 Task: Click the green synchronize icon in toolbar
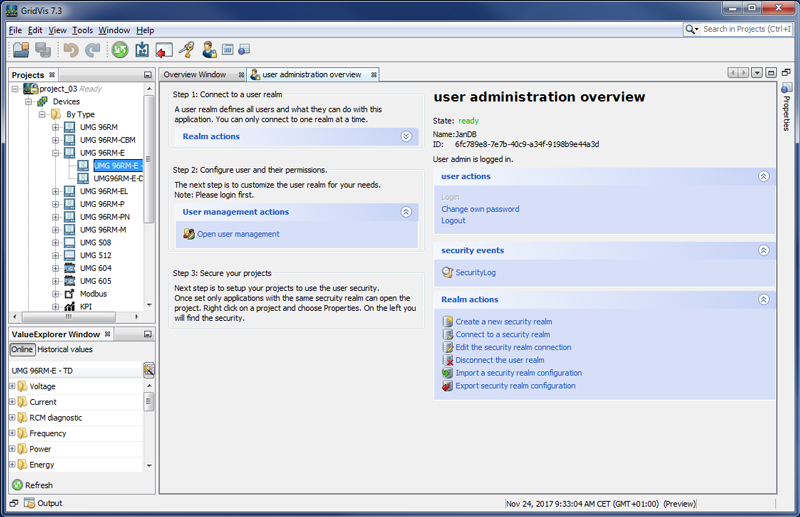point(120,49)
